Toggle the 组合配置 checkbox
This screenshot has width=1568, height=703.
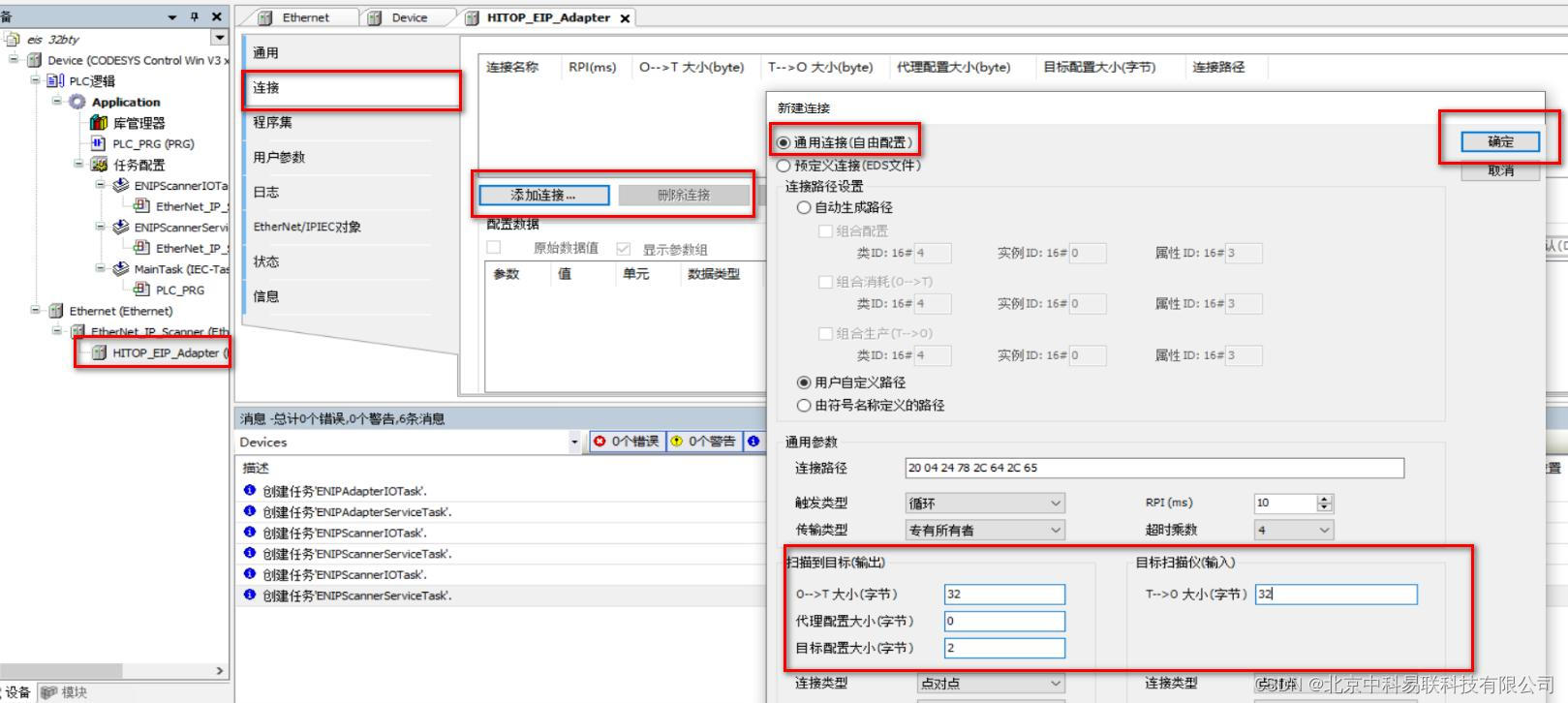click(x=825, y=230)
